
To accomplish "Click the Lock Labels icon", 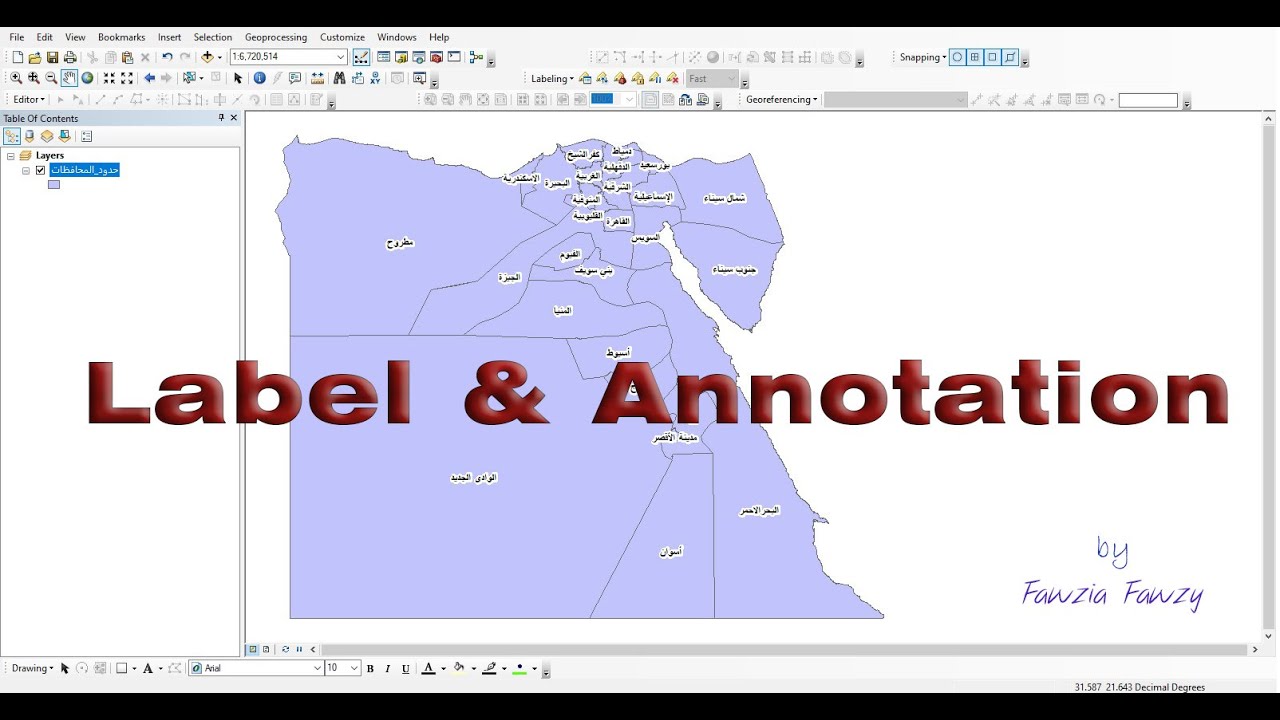I will (637, 78).
